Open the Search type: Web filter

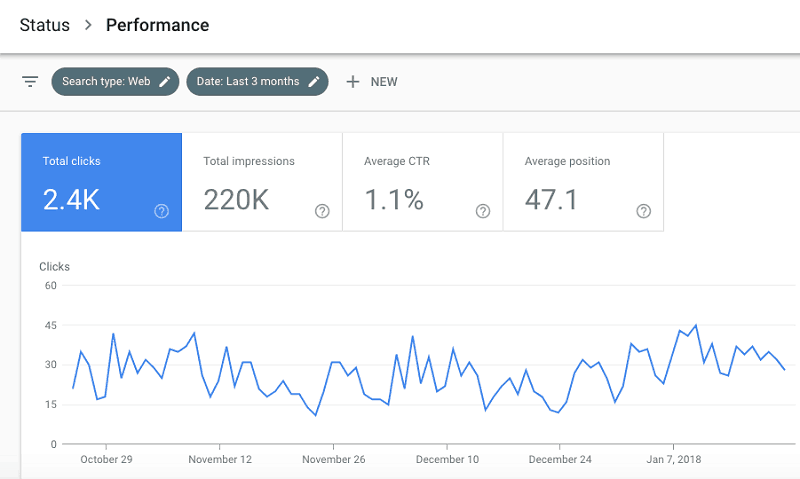click(105, 82)
